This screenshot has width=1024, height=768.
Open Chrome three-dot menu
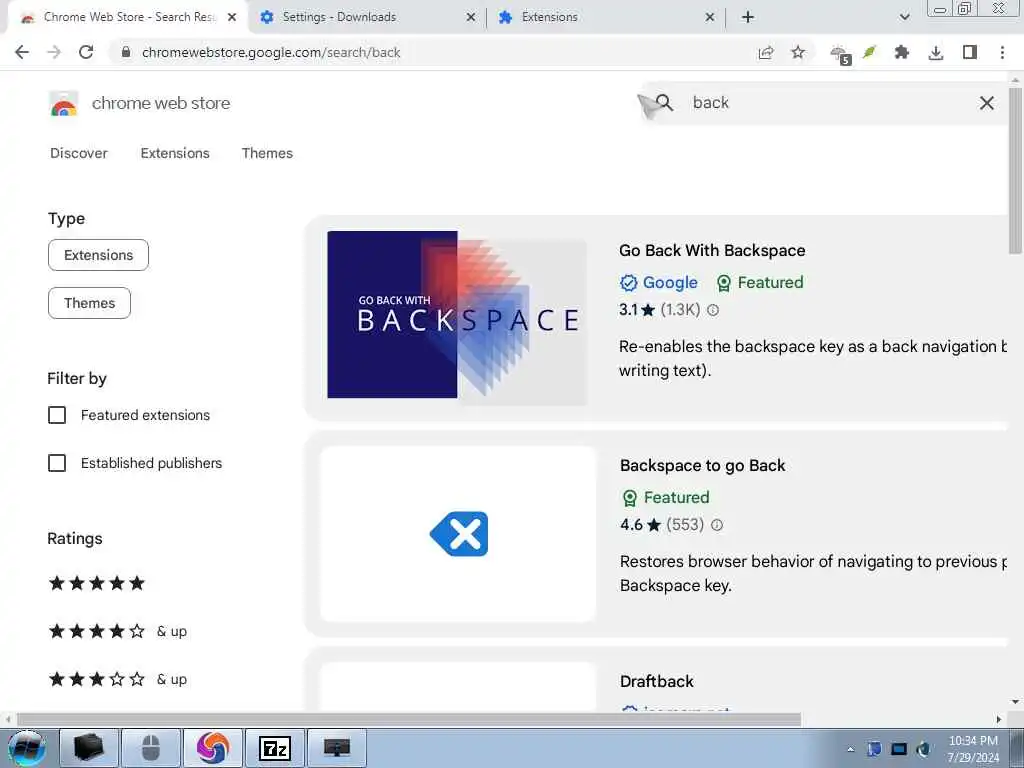click(1002, 52)
